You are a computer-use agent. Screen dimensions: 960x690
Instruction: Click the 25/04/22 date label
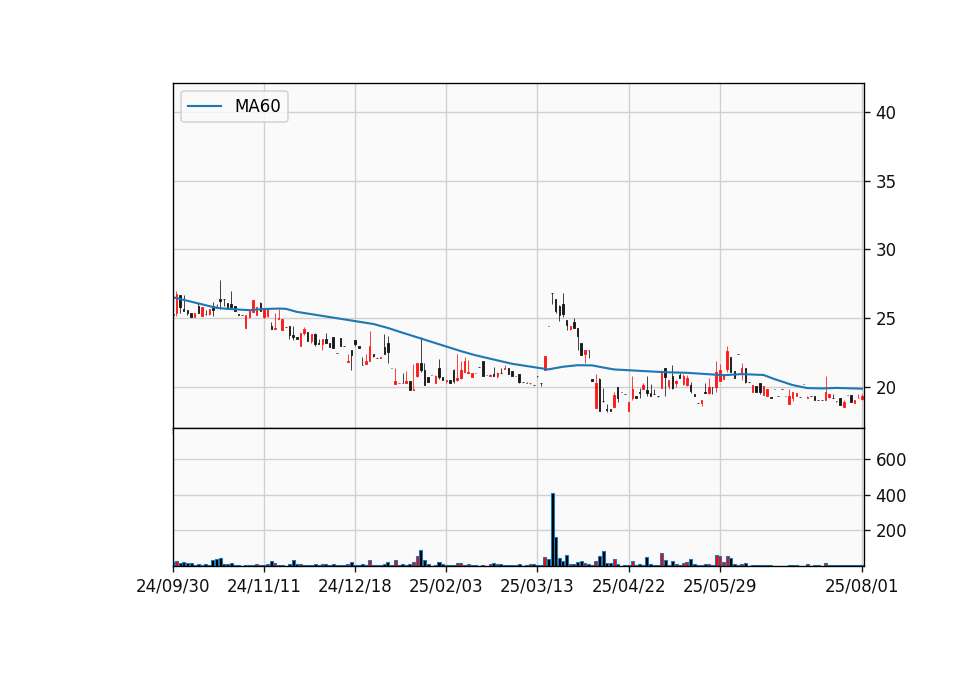[x=629, y=586]
